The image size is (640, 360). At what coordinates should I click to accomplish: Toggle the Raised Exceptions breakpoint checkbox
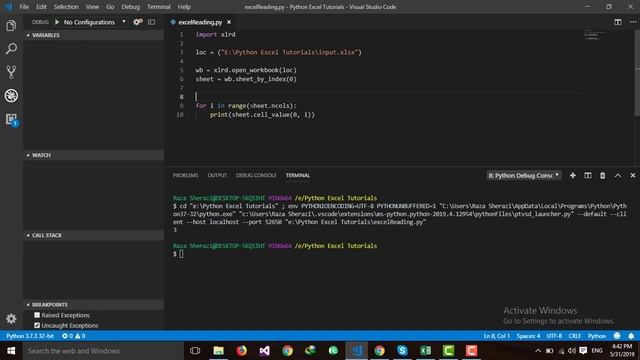(x=37, y=315)
